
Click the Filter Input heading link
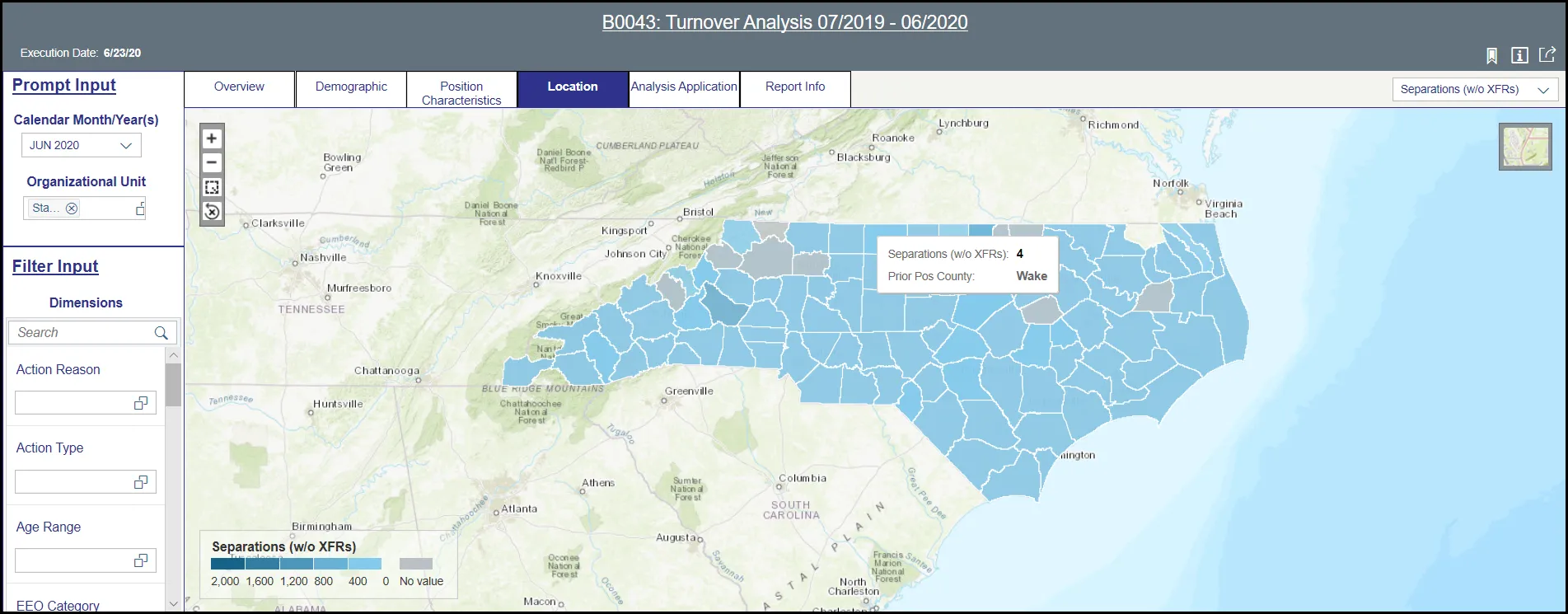point(55,266)
